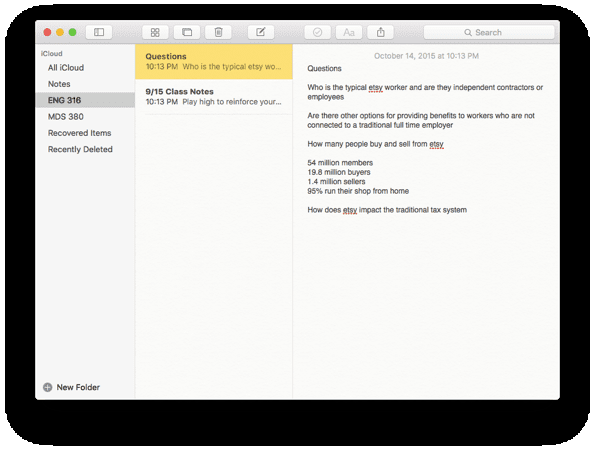This screenshot has width=595, height=450.
Task: Click the New Folder button
Action: (72, 387)
